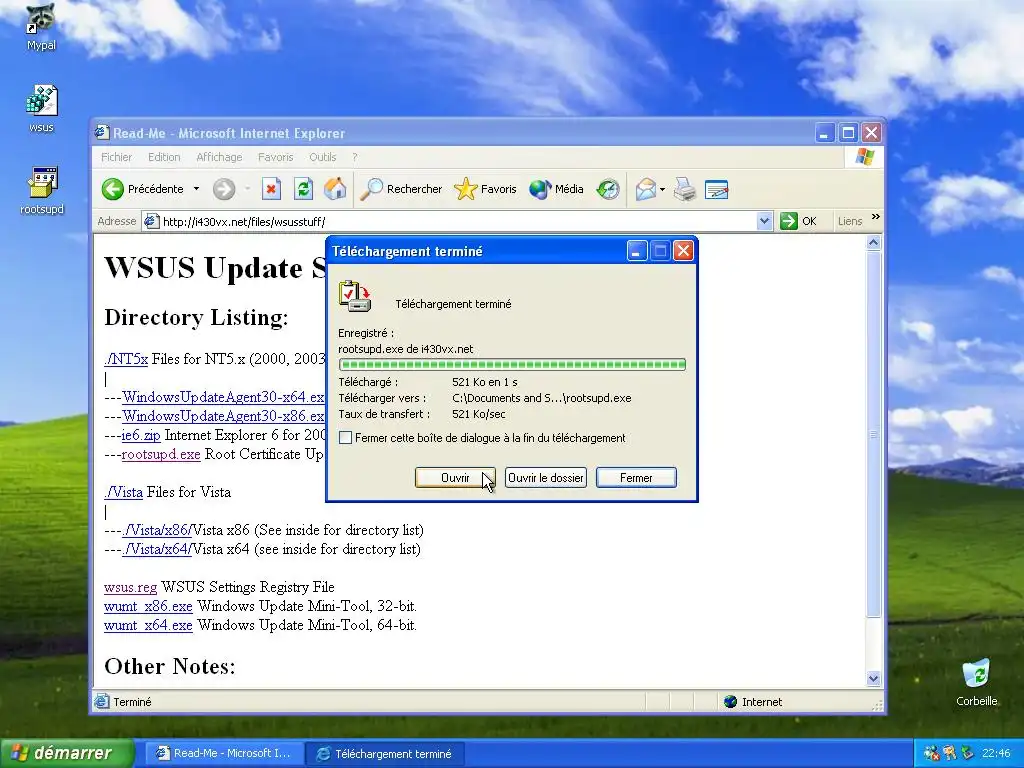The height and width of the screenshot is (768, 1024).
Task: Click the page vertical scrollbar thumb
Action: point(874,434)
